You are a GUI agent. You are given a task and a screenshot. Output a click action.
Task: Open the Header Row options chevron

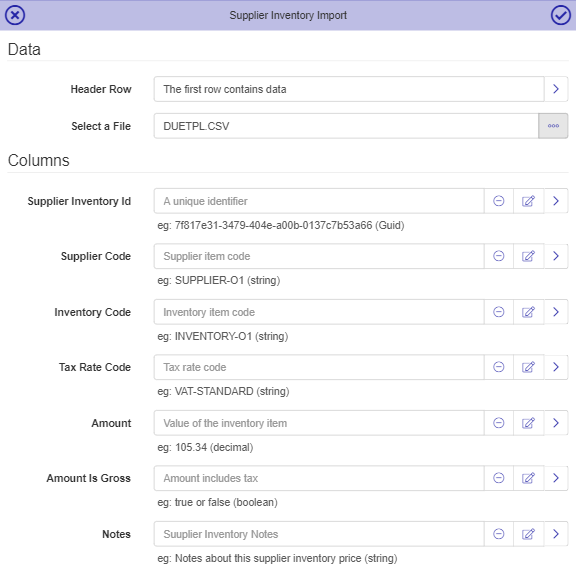click(x=556, y=89)
